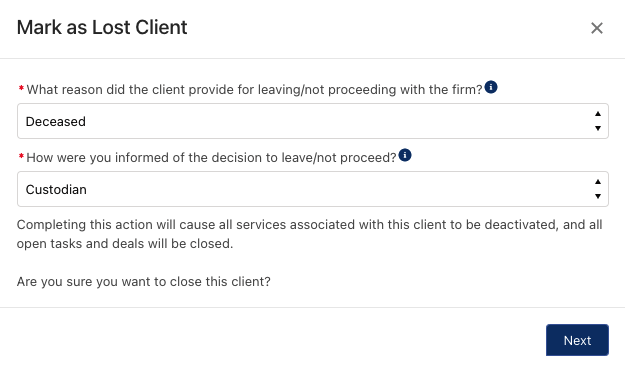Click the 'What reason did the client provide' label

coord(254,90)
